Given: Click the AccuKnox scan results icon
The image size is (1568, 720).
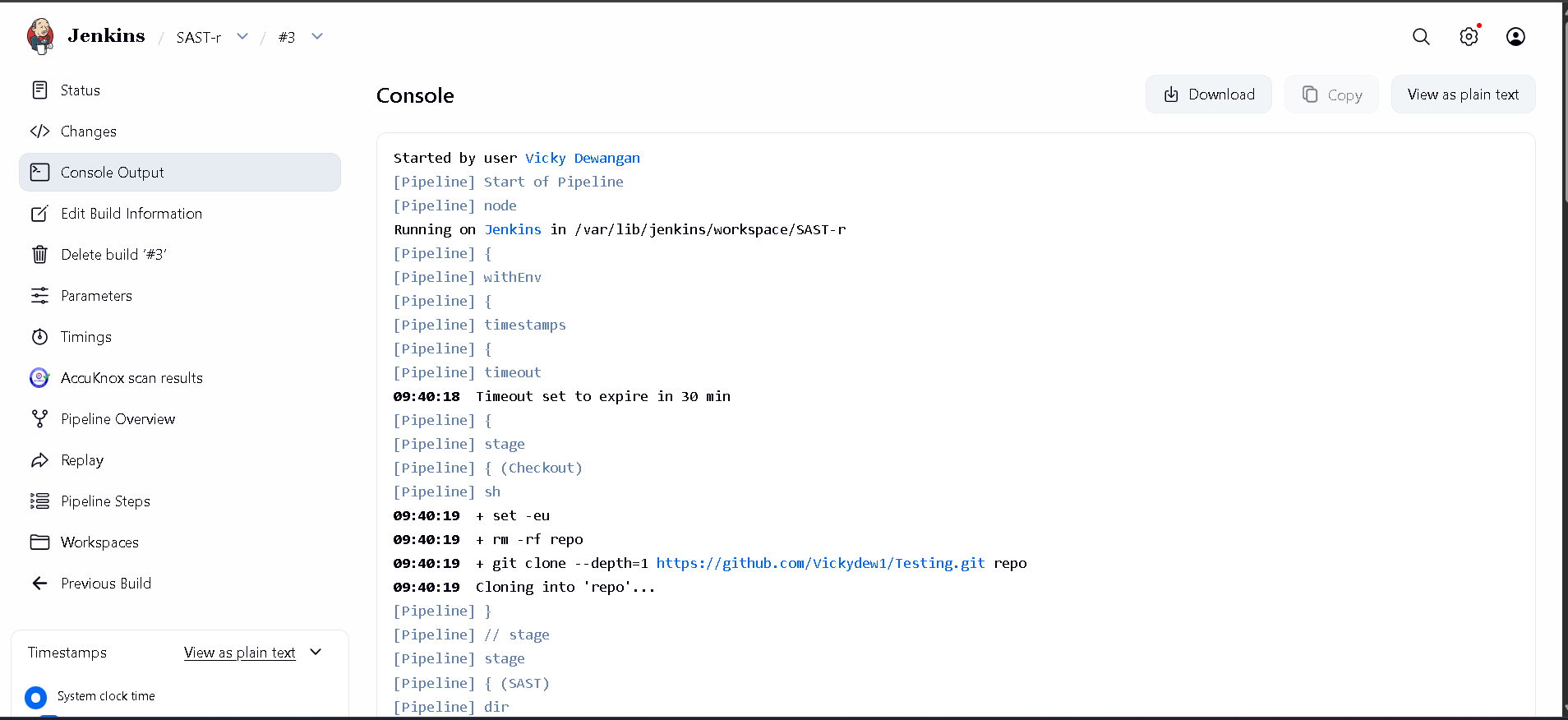Looking at the screenshot, I should (x=39, y=377).
